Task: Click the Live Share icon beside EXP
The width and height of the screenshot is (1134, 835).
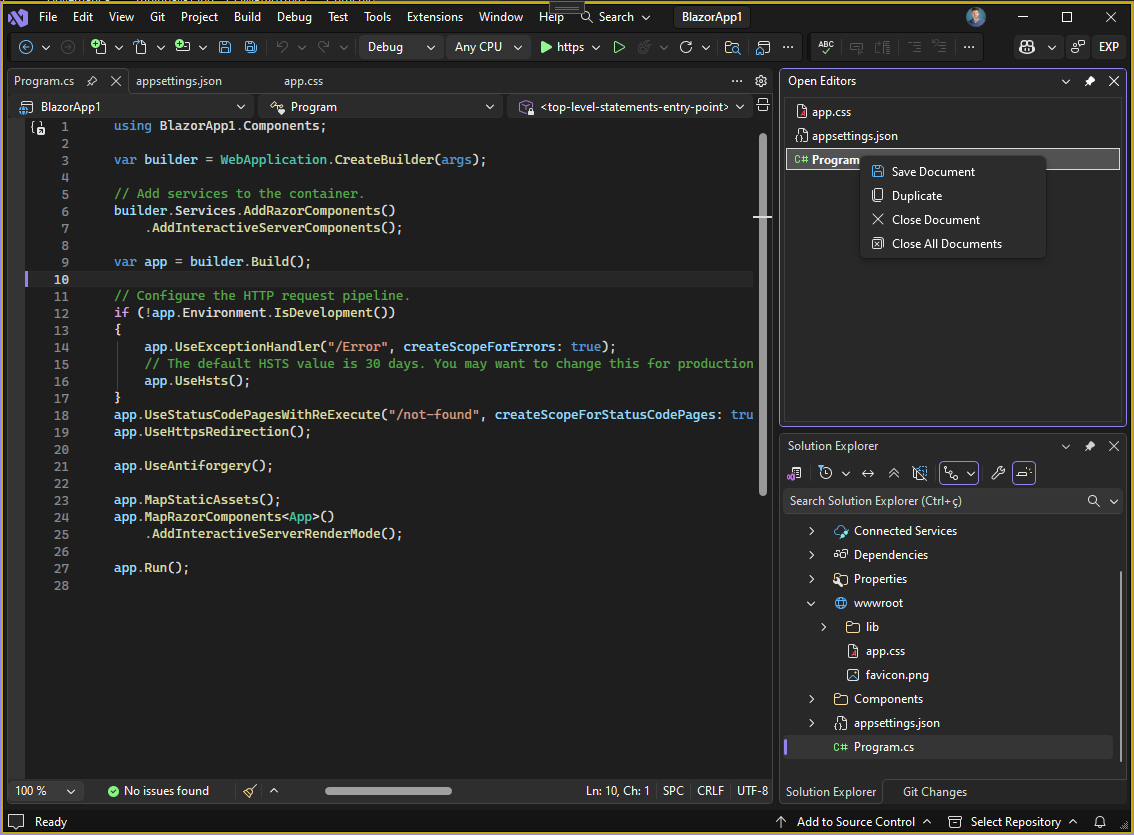Action: click(1078, 47)
